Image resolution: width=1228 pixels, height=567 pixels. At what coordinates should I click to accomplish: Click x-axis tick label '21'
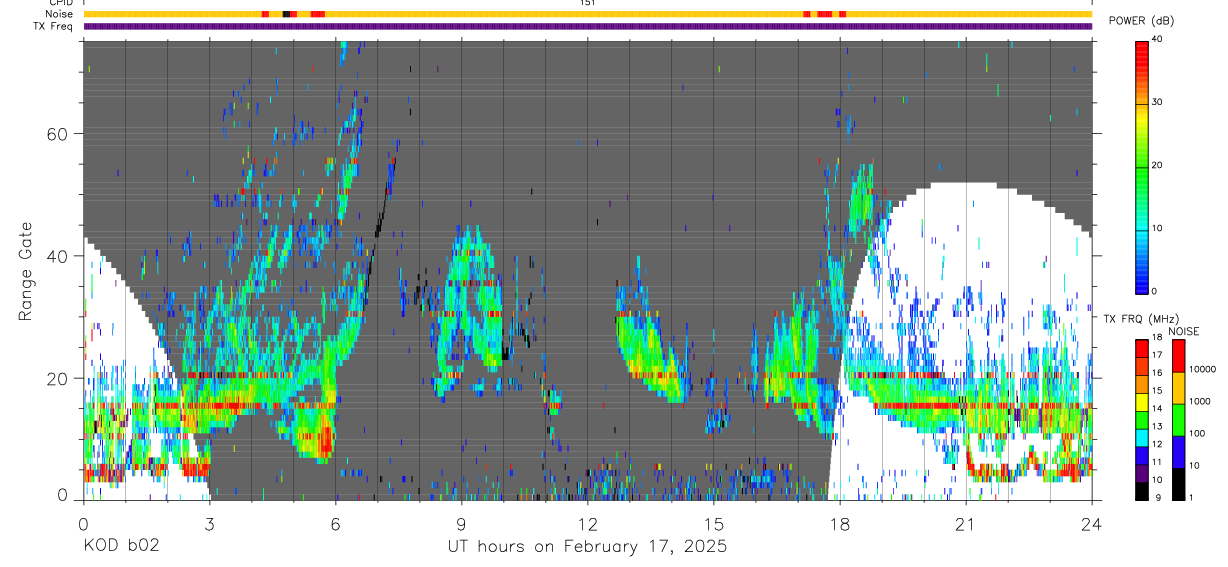pyautogui.click(x=966, y=524)
